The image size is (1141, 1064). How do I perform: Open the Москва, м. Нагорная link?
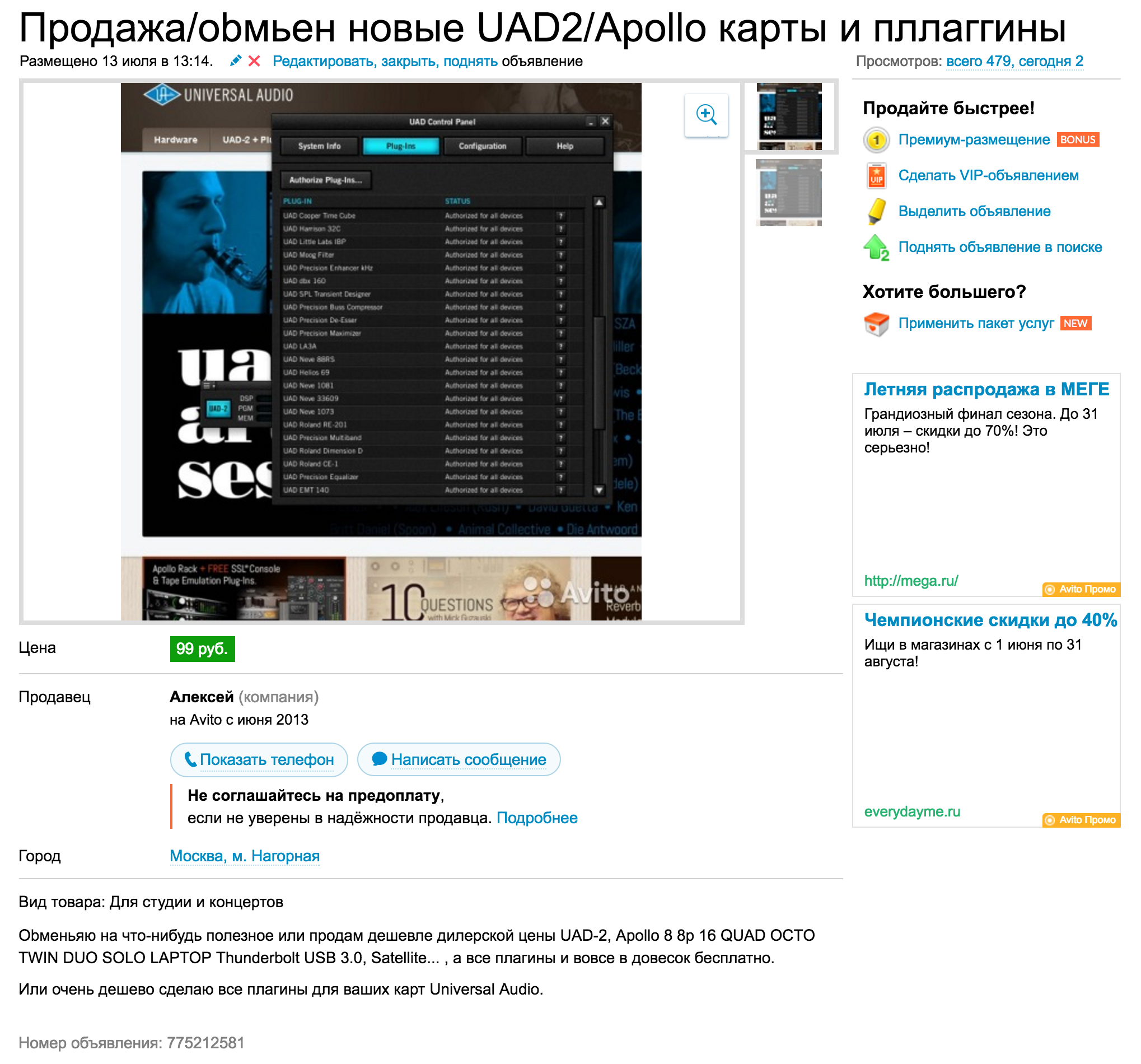point(245,856)
